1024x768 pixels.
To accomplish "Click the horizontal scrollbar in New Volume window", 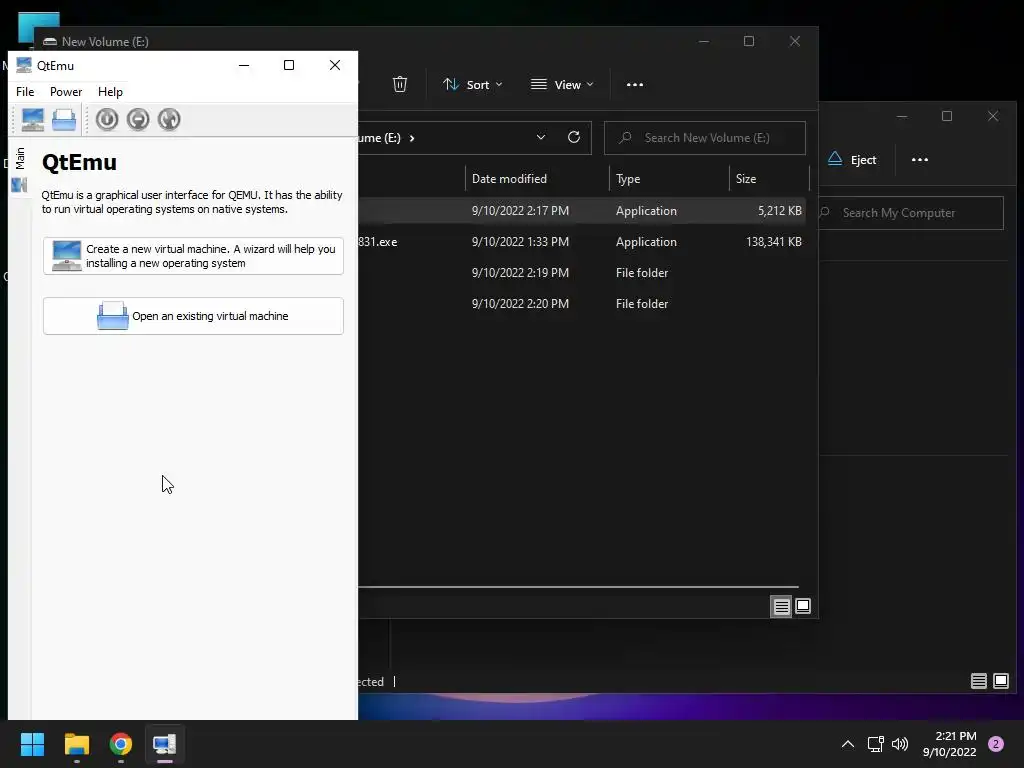I will click(x=579, y=587).
